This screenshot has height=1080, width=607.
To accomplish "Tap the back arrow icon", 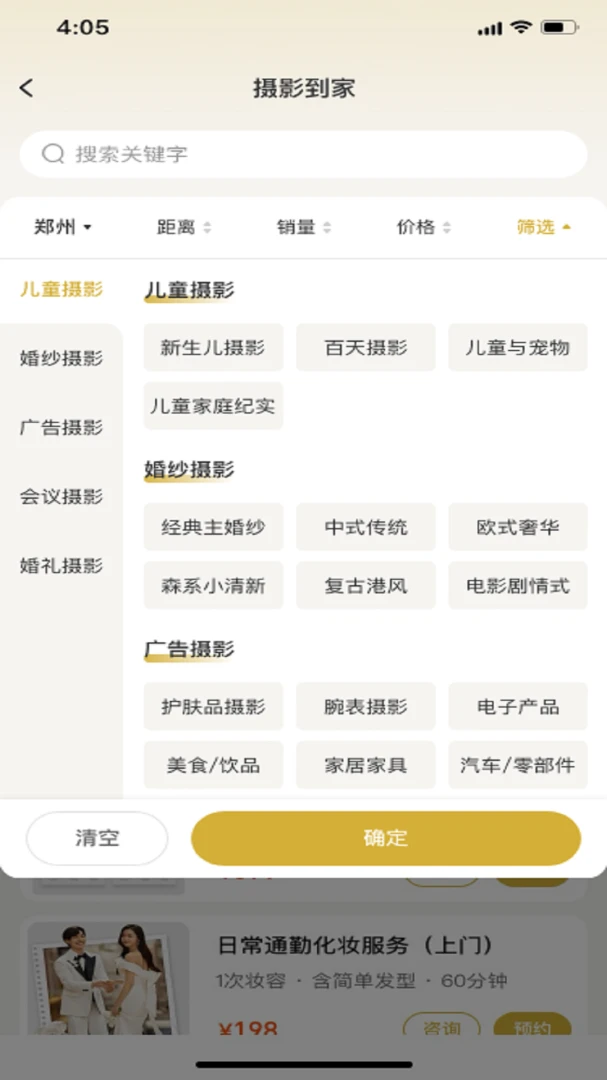I will (x=26, y=87).
